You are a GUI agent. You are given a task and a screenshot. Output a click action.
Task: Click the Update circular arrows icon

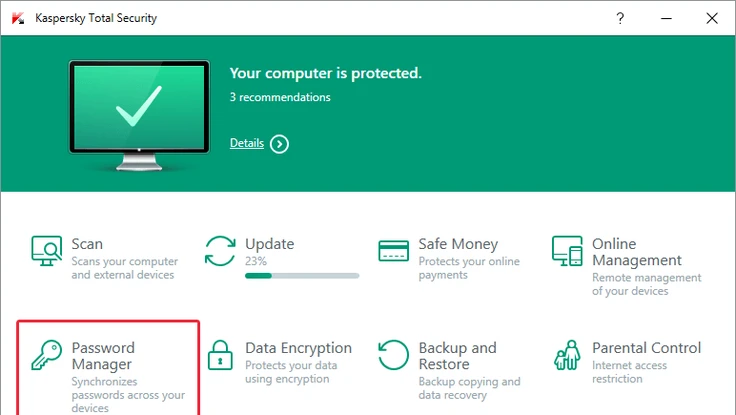pyautogui.click(x=220, y=251)
